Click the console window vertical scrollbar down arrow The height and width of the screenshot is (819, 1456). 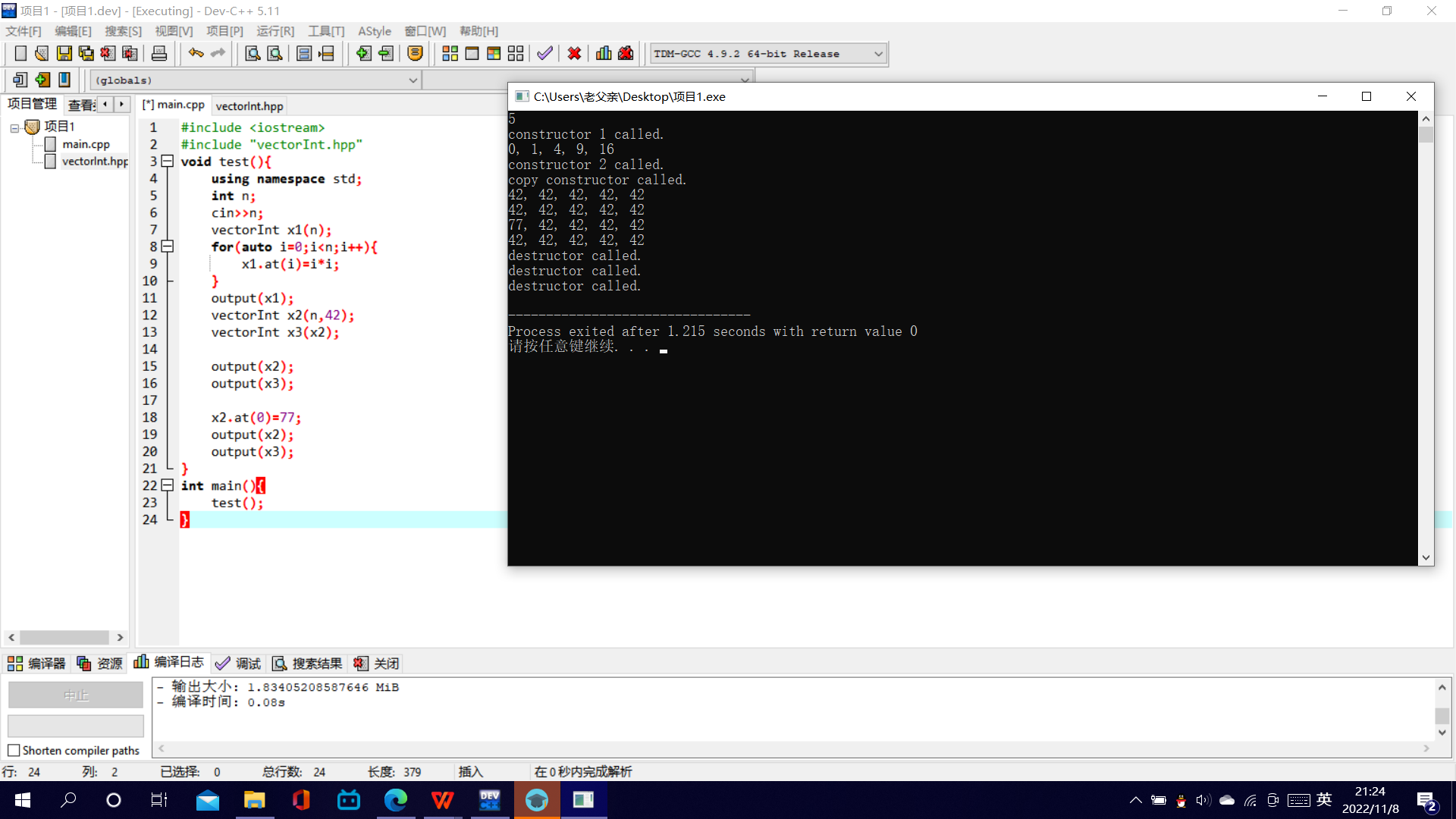[1426, 557]
